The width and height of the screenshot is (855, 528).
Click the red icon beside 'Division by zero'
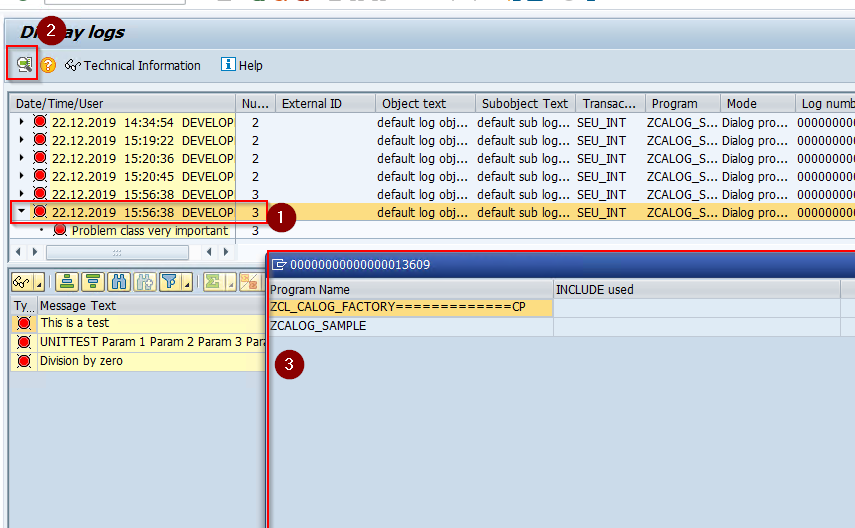point(24,361)
